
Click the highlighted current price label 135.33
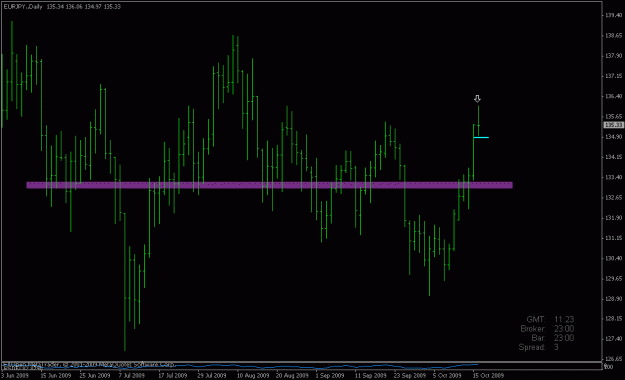[613, 125]
